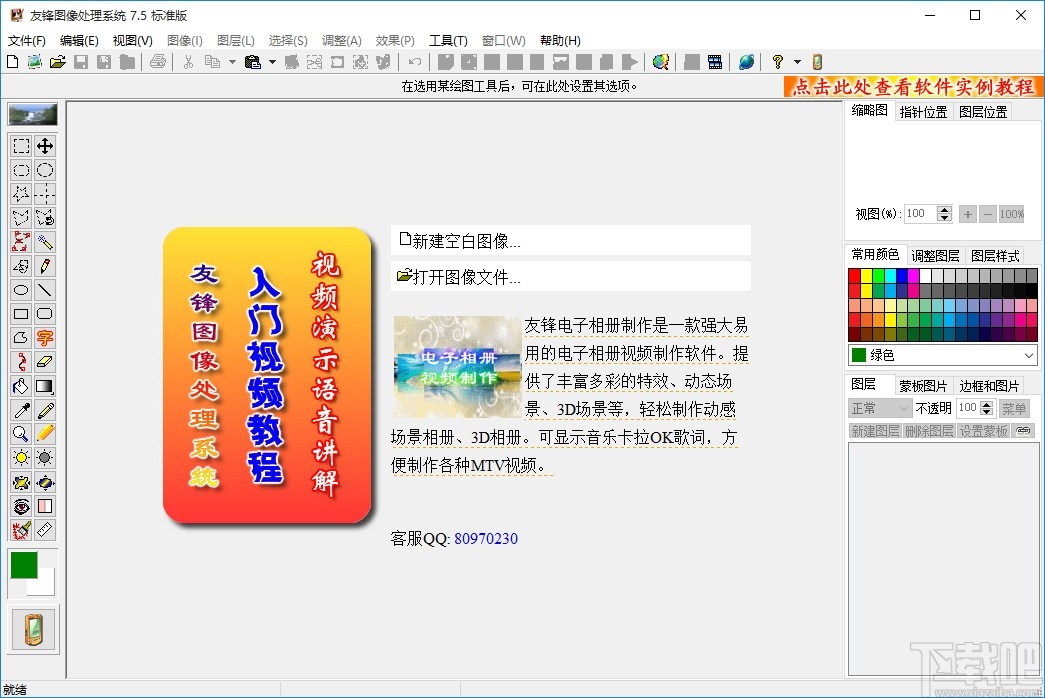Open the 视图(V) menu
The image size is (1045, 698).
(133, 41)
